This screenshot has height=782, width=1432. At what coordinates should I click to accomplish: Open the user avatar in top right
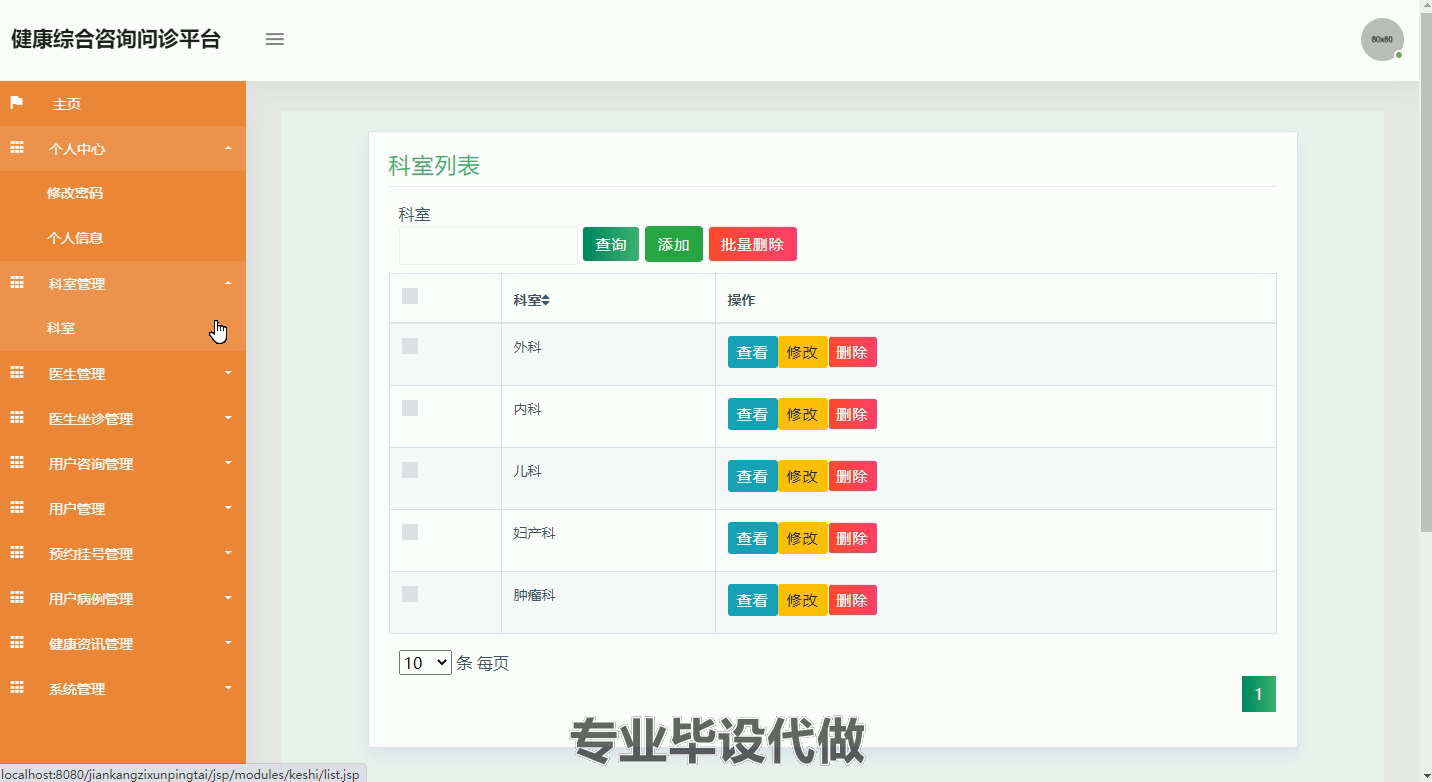[x=1382, y=39]
